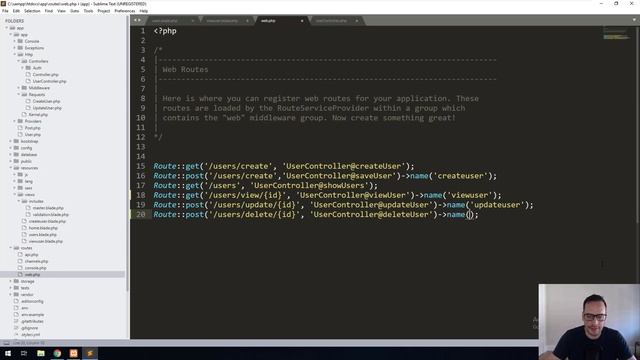Open validation.blade.php view file
Image resolution: width=640 pixels, height=360 pixels.
(51, 215)
